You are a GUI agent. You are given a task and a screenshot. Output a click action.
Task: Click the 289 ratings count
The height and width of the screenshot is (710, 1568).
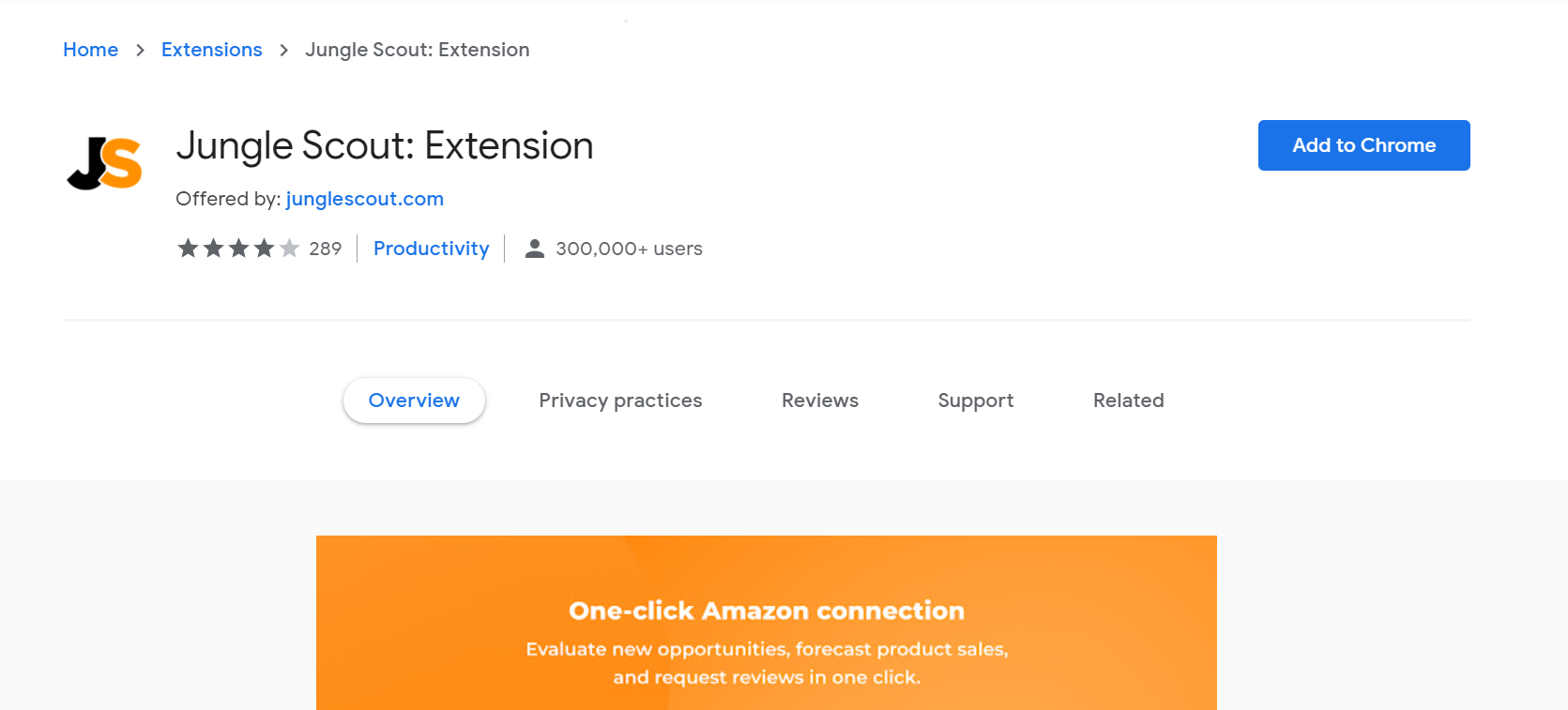326,248
